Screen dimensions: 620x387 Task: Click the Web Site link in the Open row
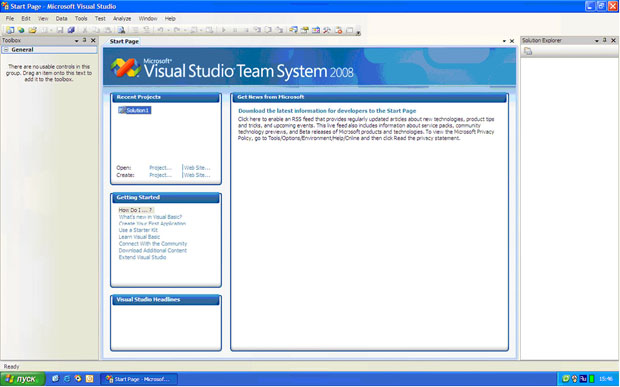[197, 168]
